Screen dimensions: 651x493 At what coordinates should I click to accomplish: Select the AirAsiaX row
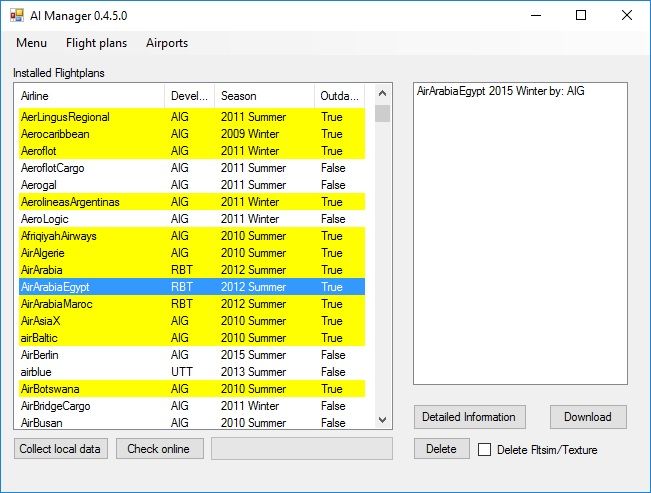(x=192, y=321)
